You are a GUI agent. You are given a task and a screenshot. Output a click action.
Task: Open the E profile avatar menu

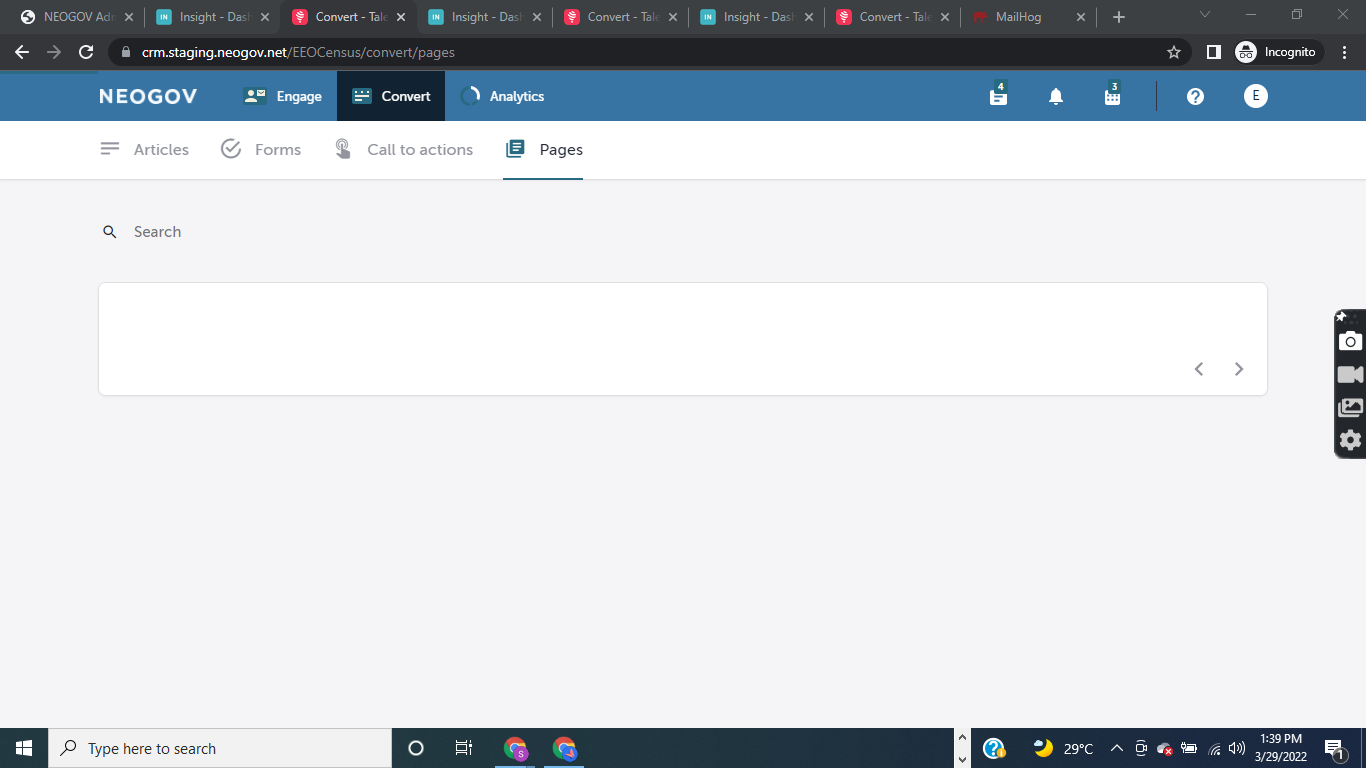[1255, 96]
